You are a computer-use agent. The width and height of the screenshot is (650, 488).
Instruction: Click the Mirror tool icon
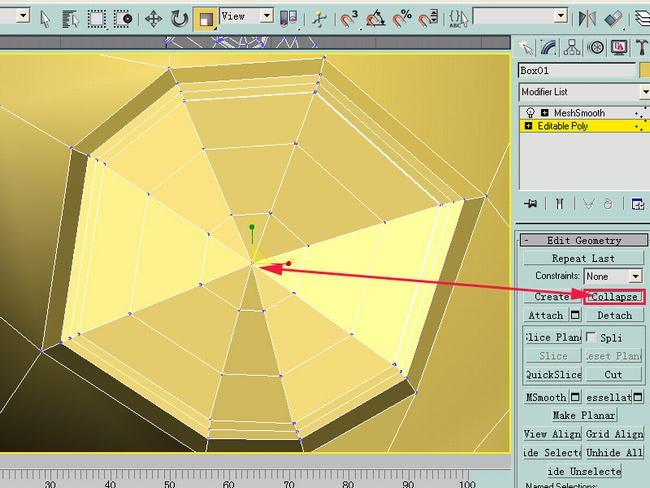click(587, 19)
